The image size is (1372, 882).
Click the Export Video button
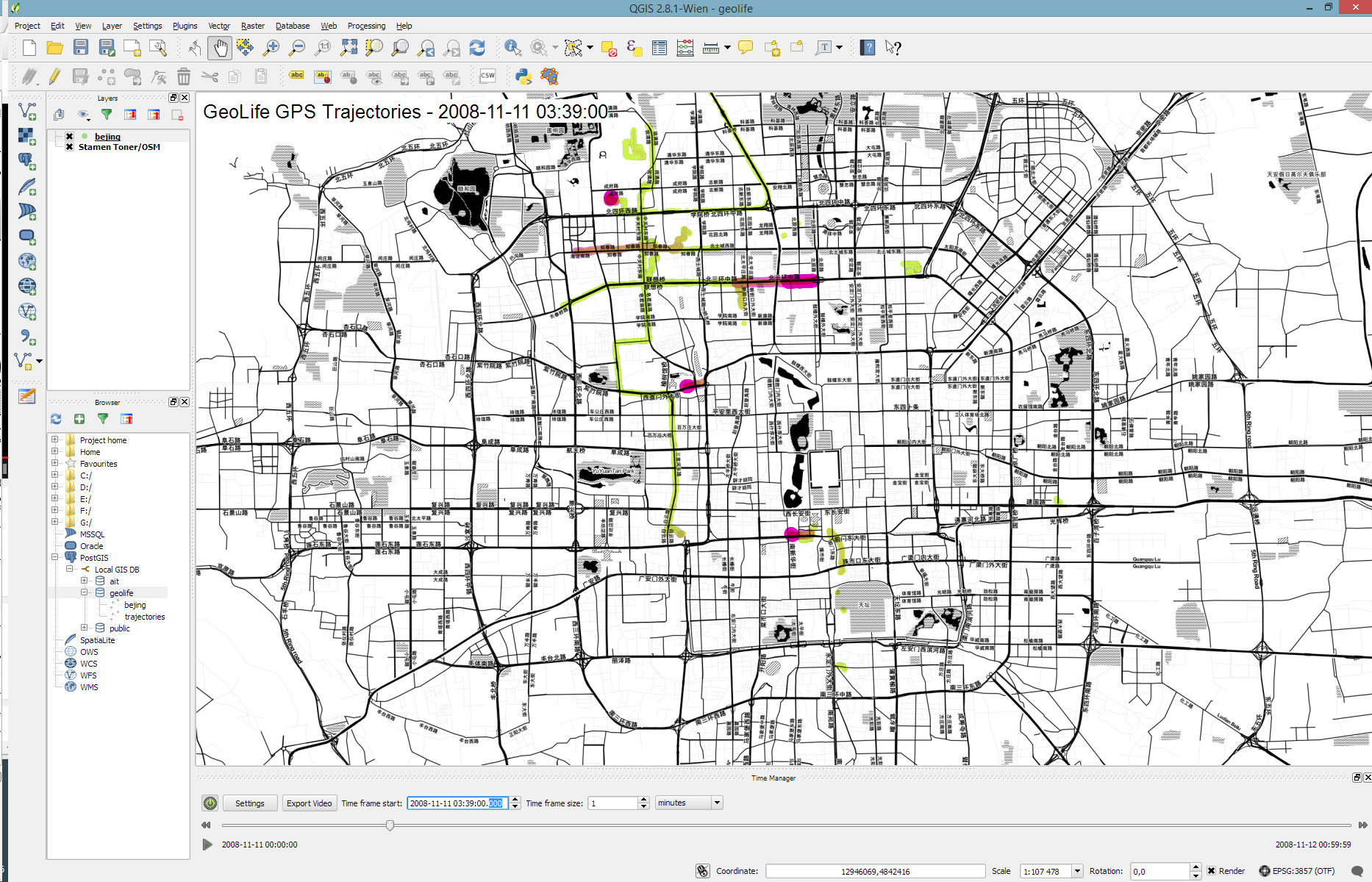[x=309, y=803]
